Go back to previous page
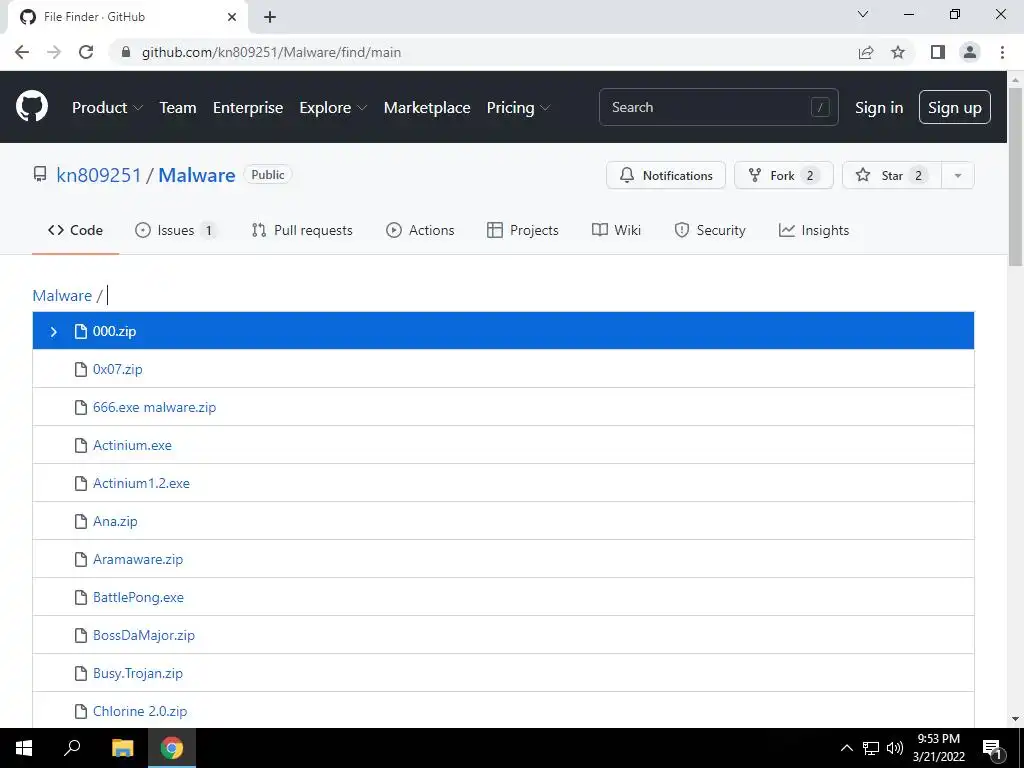Screen dimensions: 1024x768 [x=22, y=52]
